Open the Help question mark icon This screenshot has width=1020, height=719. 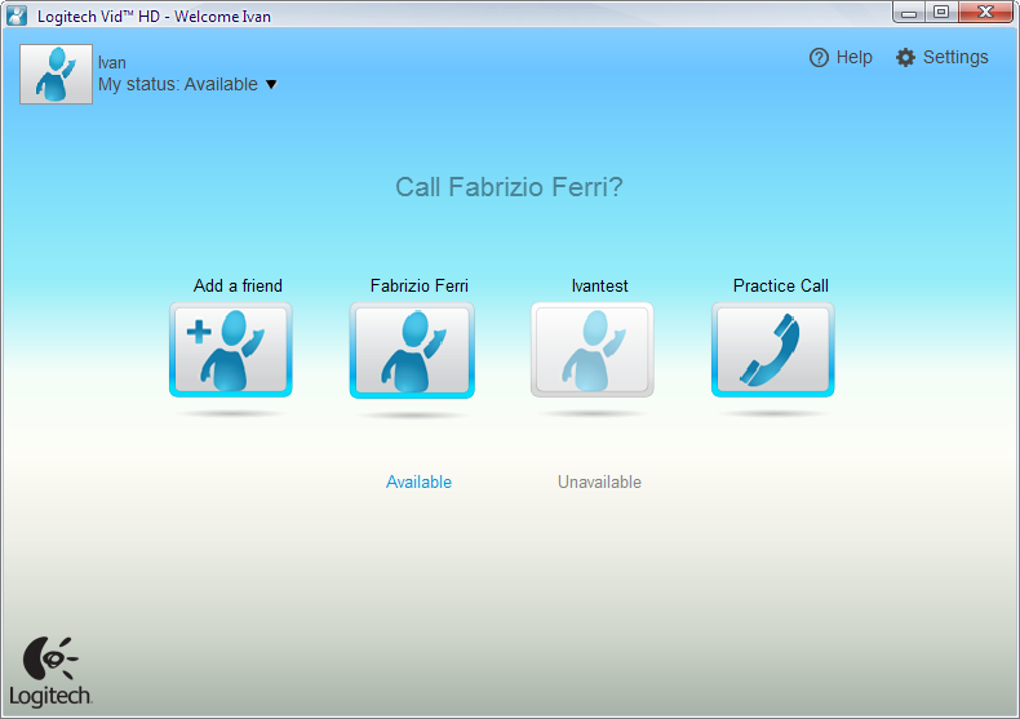(819, 58)
